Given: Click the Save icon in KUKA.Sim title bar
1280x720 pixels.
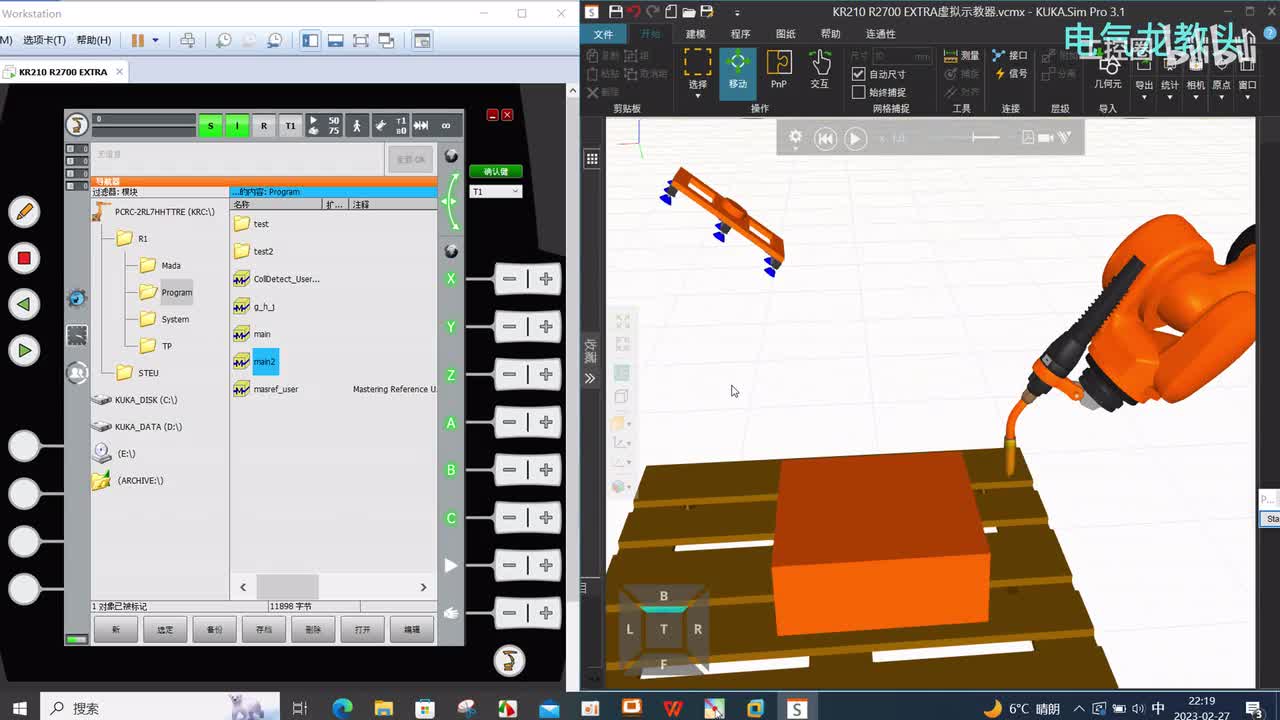Looking at the screenshot, I should tap(616, 12).
